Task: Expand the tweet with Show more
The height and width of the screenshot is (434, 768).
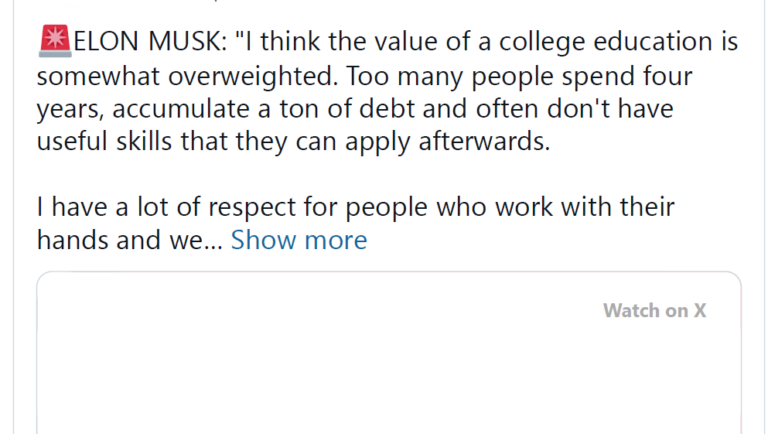Action: (x=299, y=240)
